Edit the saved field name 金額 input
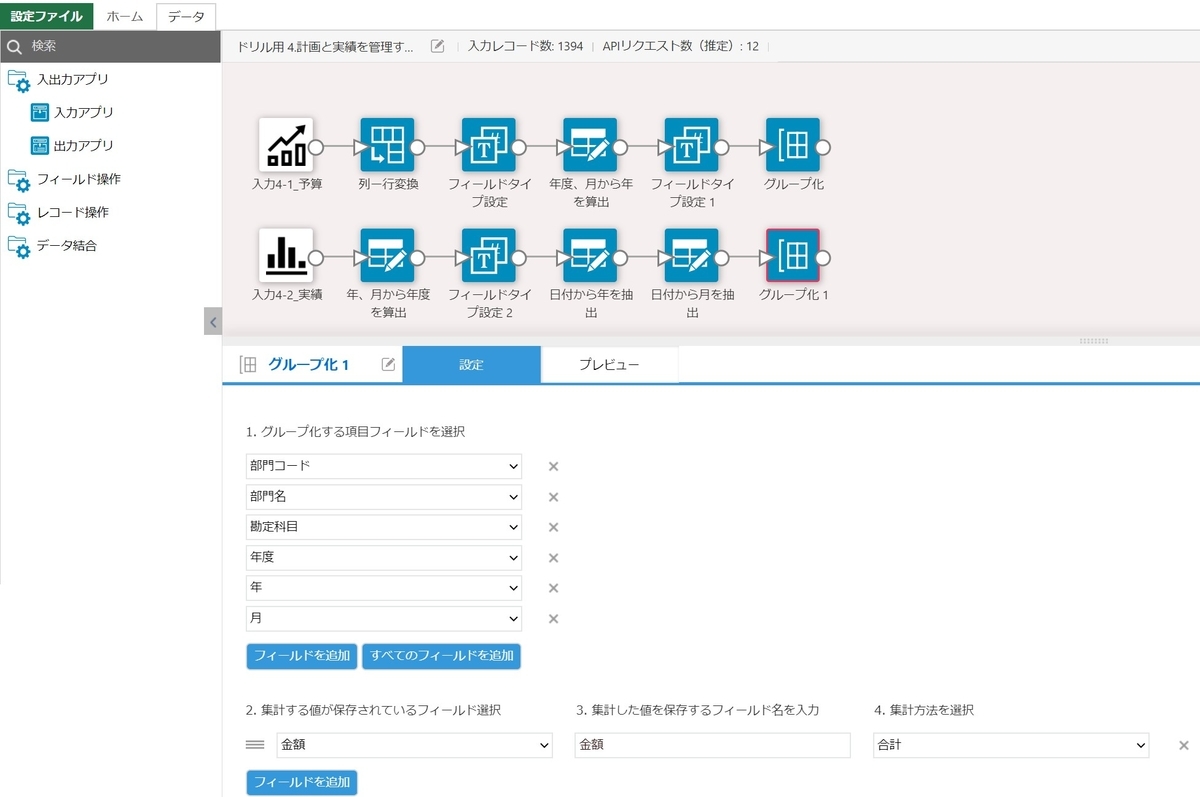This screenshot has width=1200, height=797. (712, 745)
